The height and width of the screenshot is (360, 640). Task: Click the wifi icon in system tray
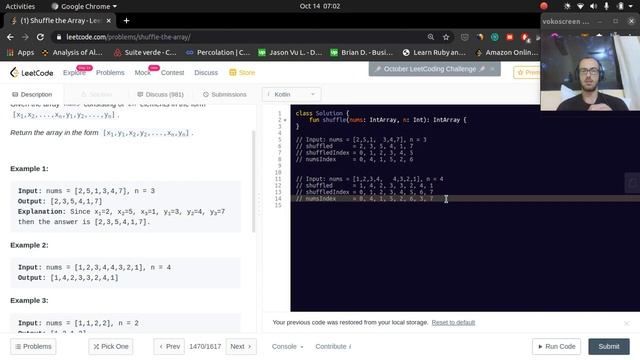click(580, 6)
